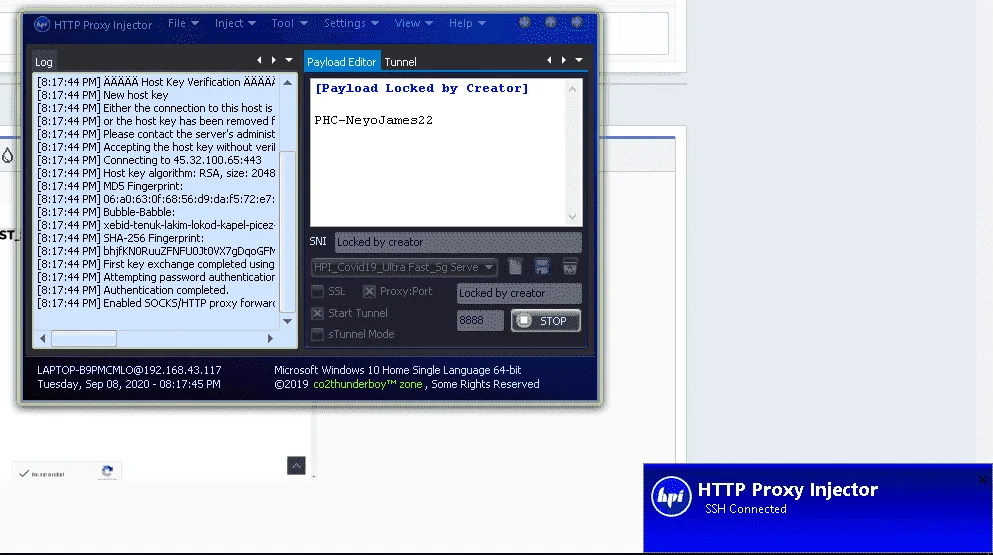Click the Log vertical scrollbar thumb
The height and width of the screenshot is (555, 993).
[x=288, y=231]
